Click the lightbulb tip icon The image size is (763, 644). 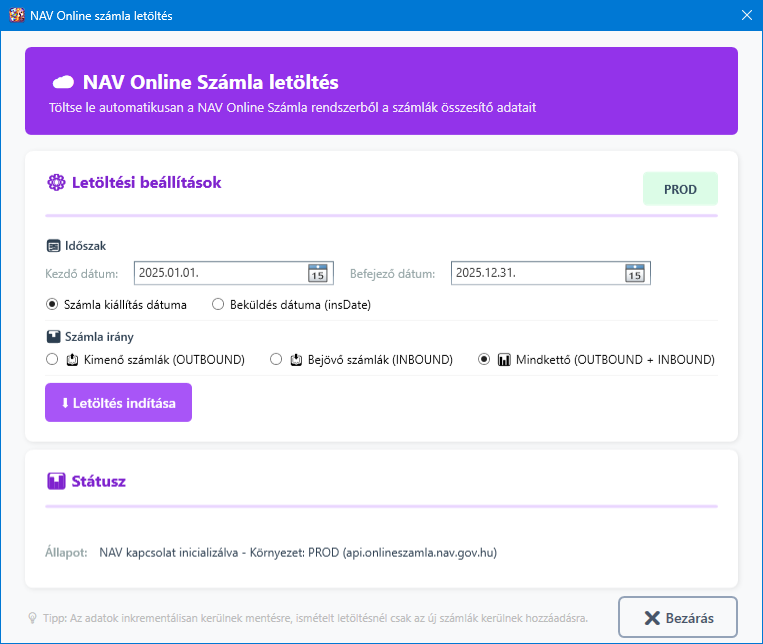click(x=33, y=617)
